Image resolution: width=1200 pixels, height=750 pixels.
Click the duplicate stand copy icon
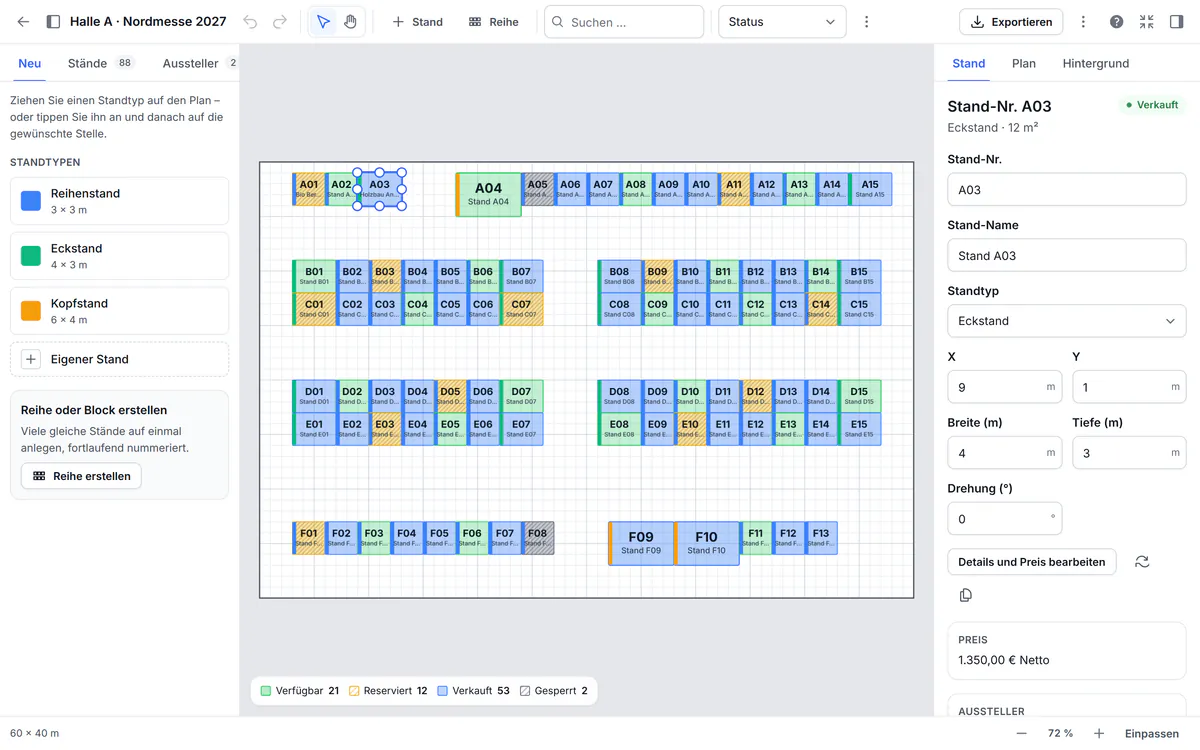click(x=965, y=595)
